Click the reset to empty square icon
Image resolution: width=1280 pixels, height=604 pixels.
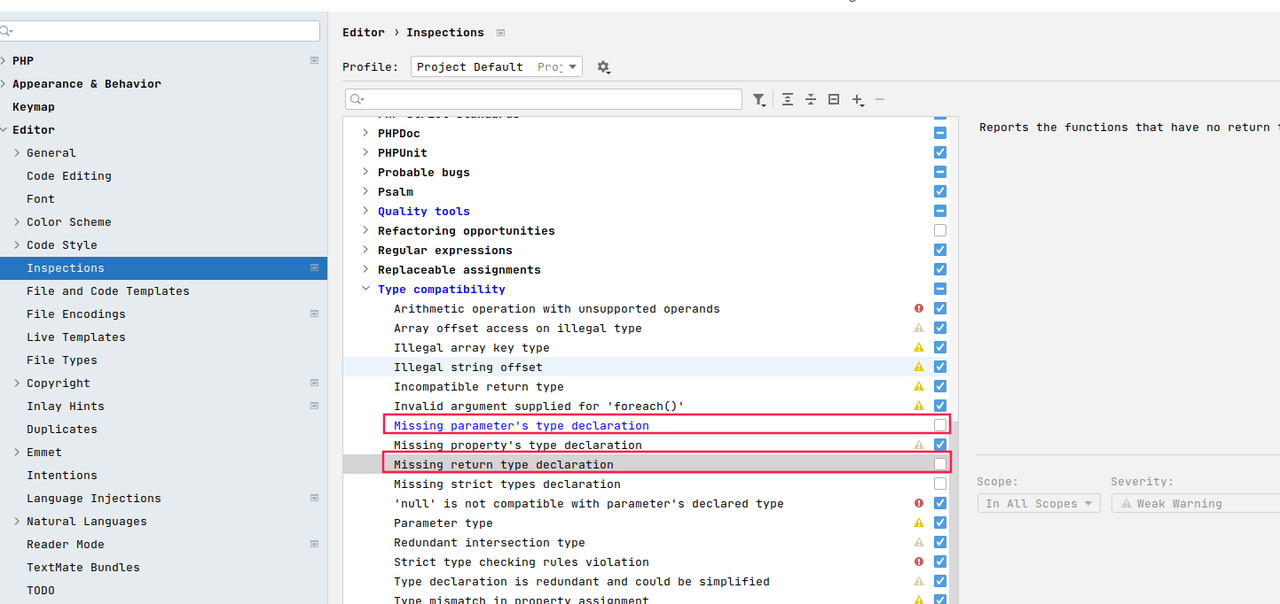834,100
